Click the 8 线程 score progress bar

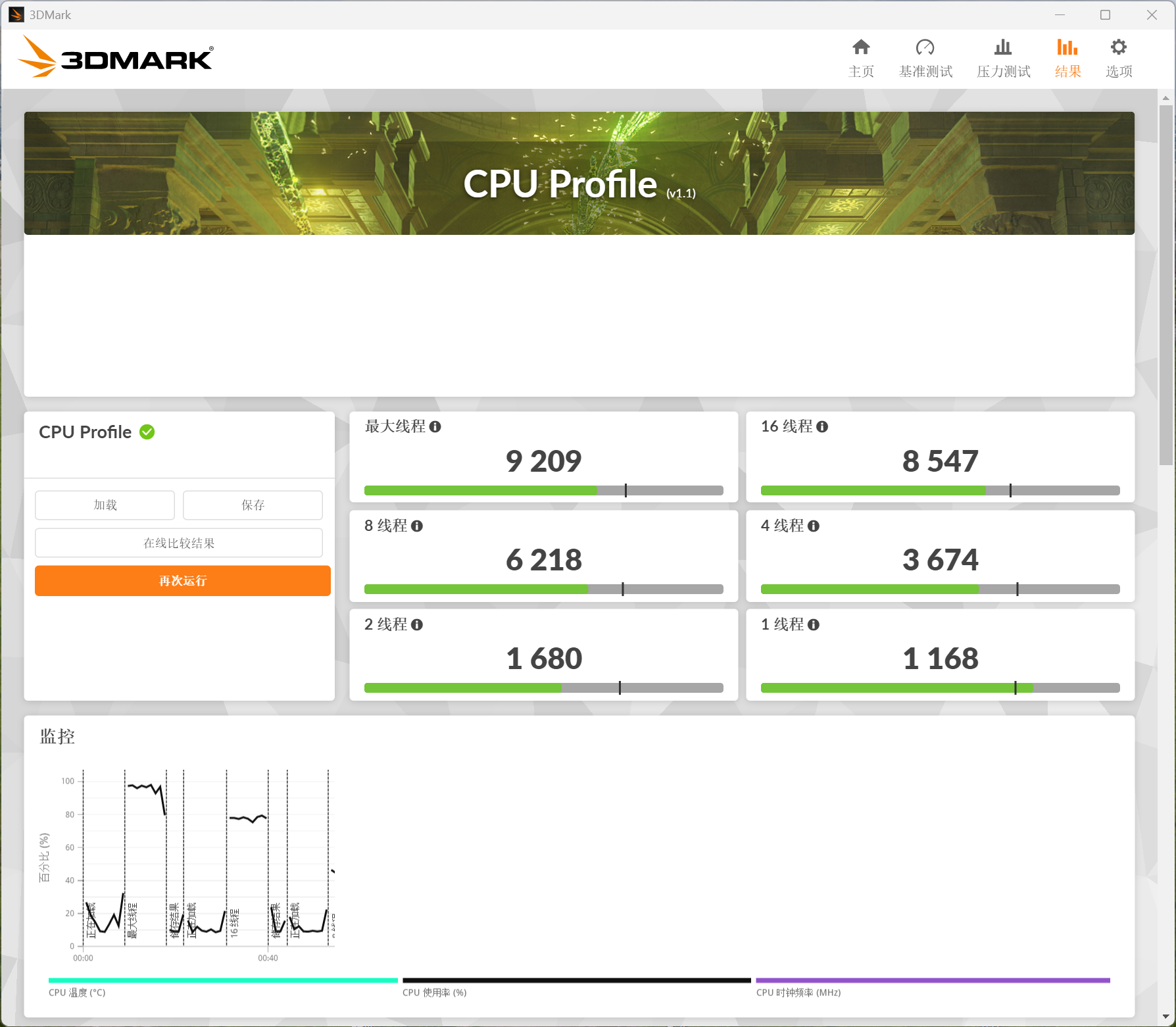pos(544,589)
